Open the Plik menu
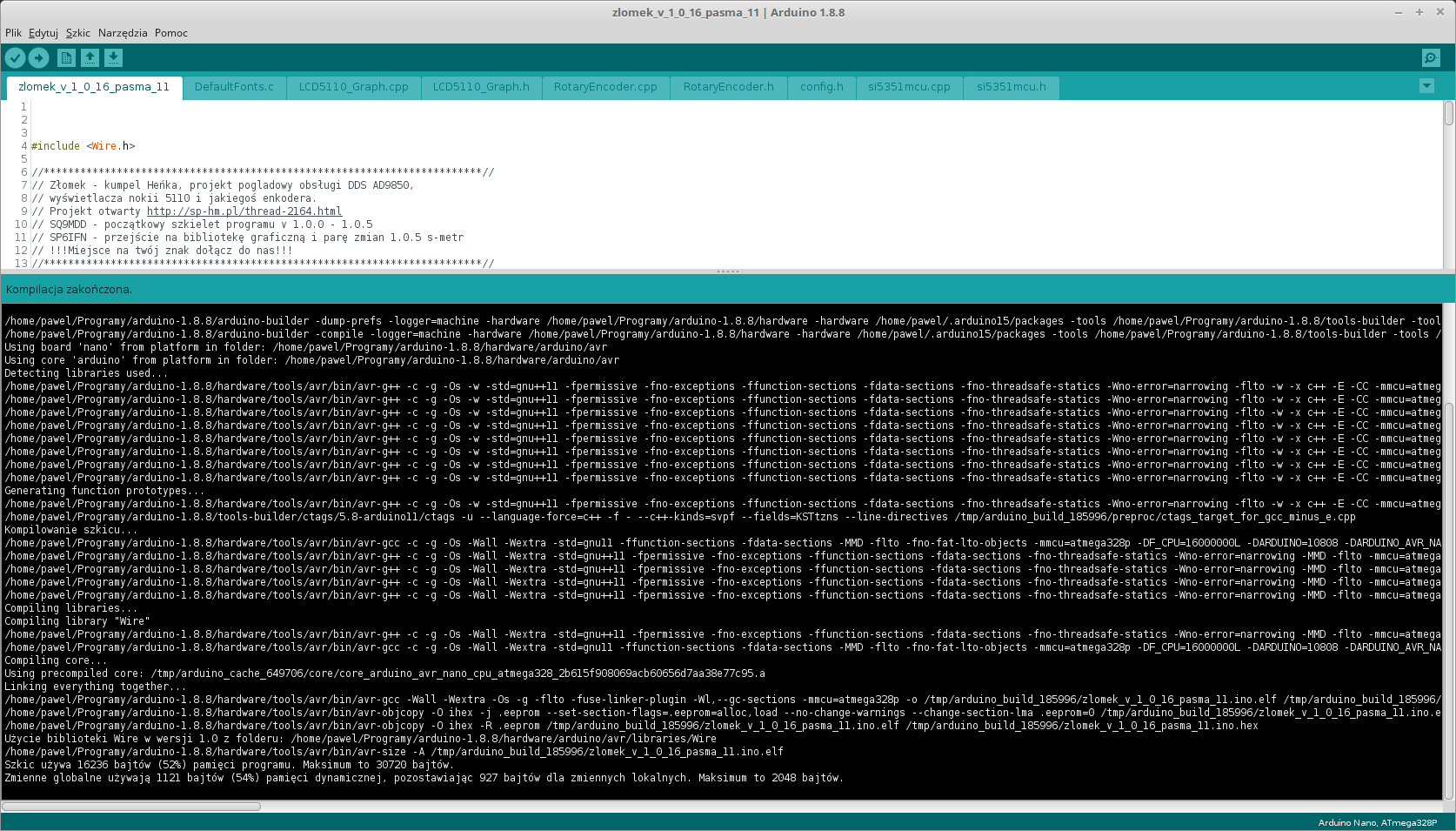The height and width of the screenshot is (831, 1456). click(x=13, y=33)
